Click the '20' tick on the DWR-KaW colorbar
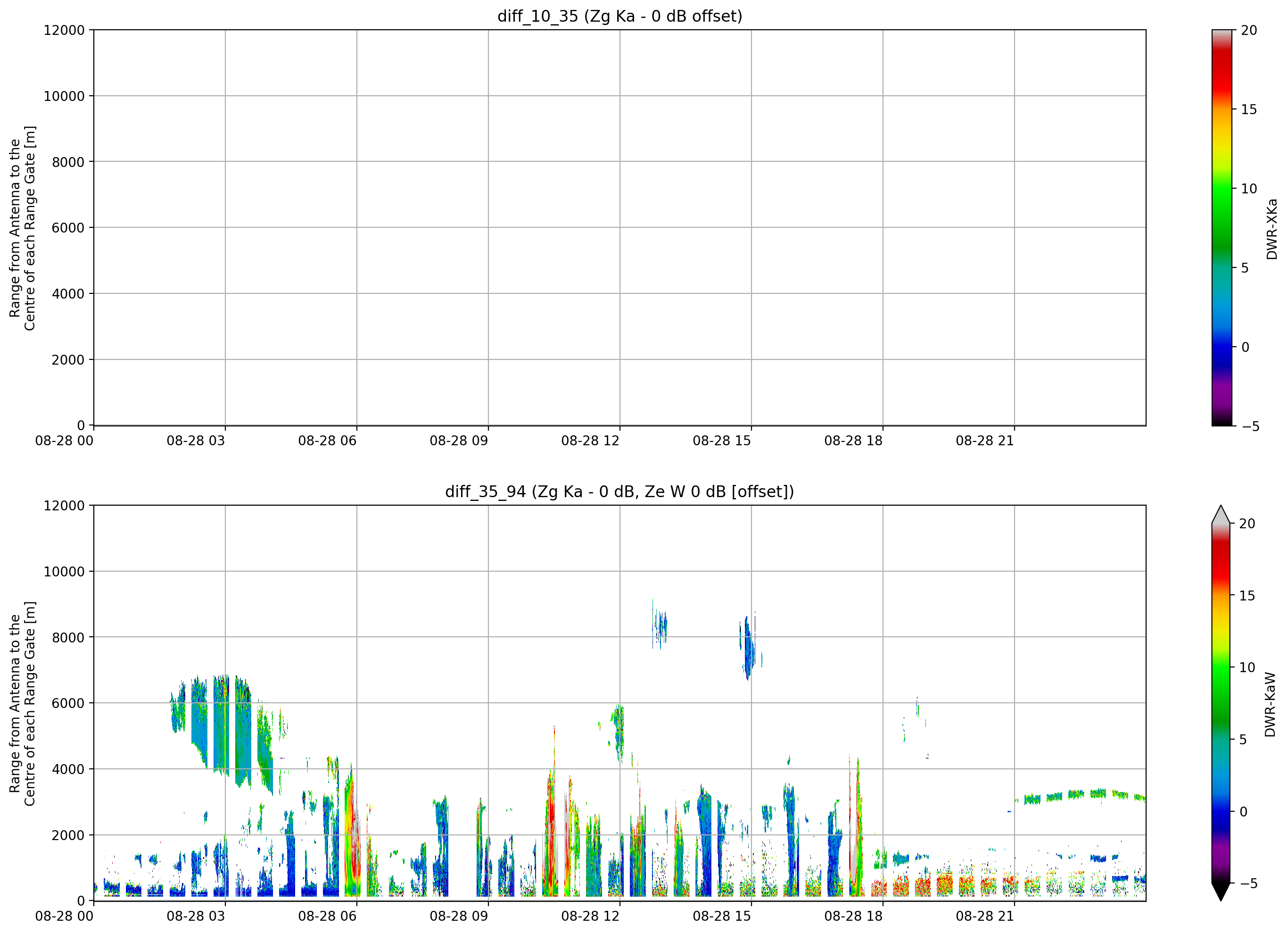 1247,524
